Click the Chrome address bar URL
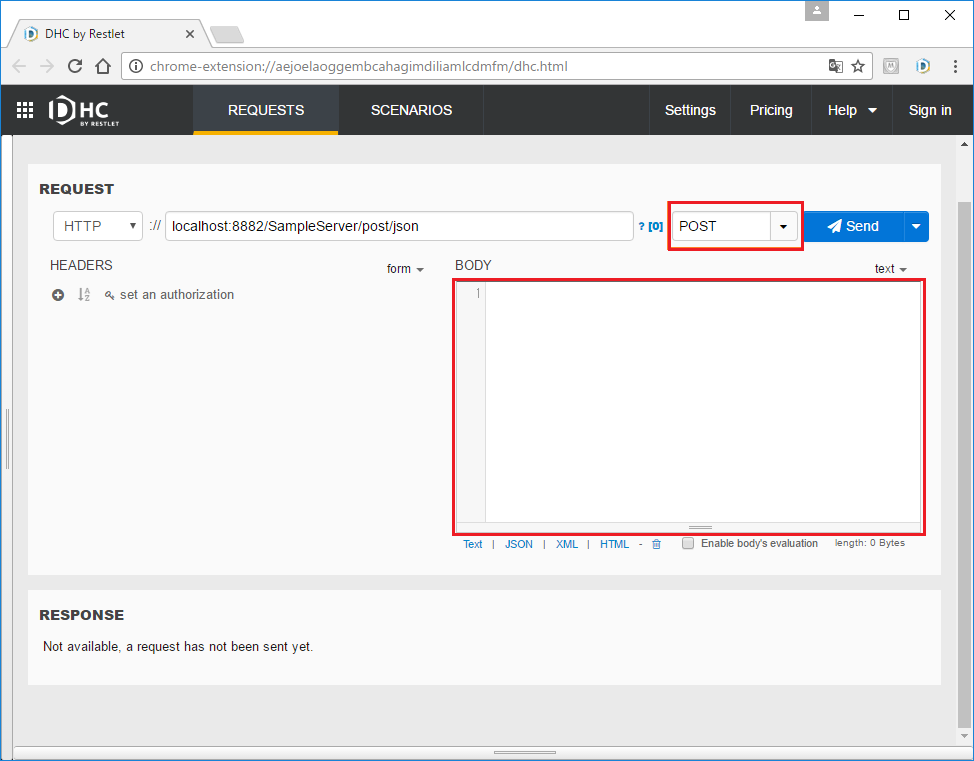 [358, 66]
